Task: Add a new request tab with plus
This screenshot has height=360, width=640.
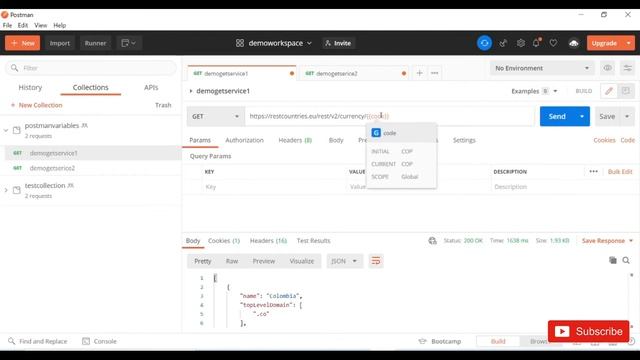Action: (x=419, y=73)
